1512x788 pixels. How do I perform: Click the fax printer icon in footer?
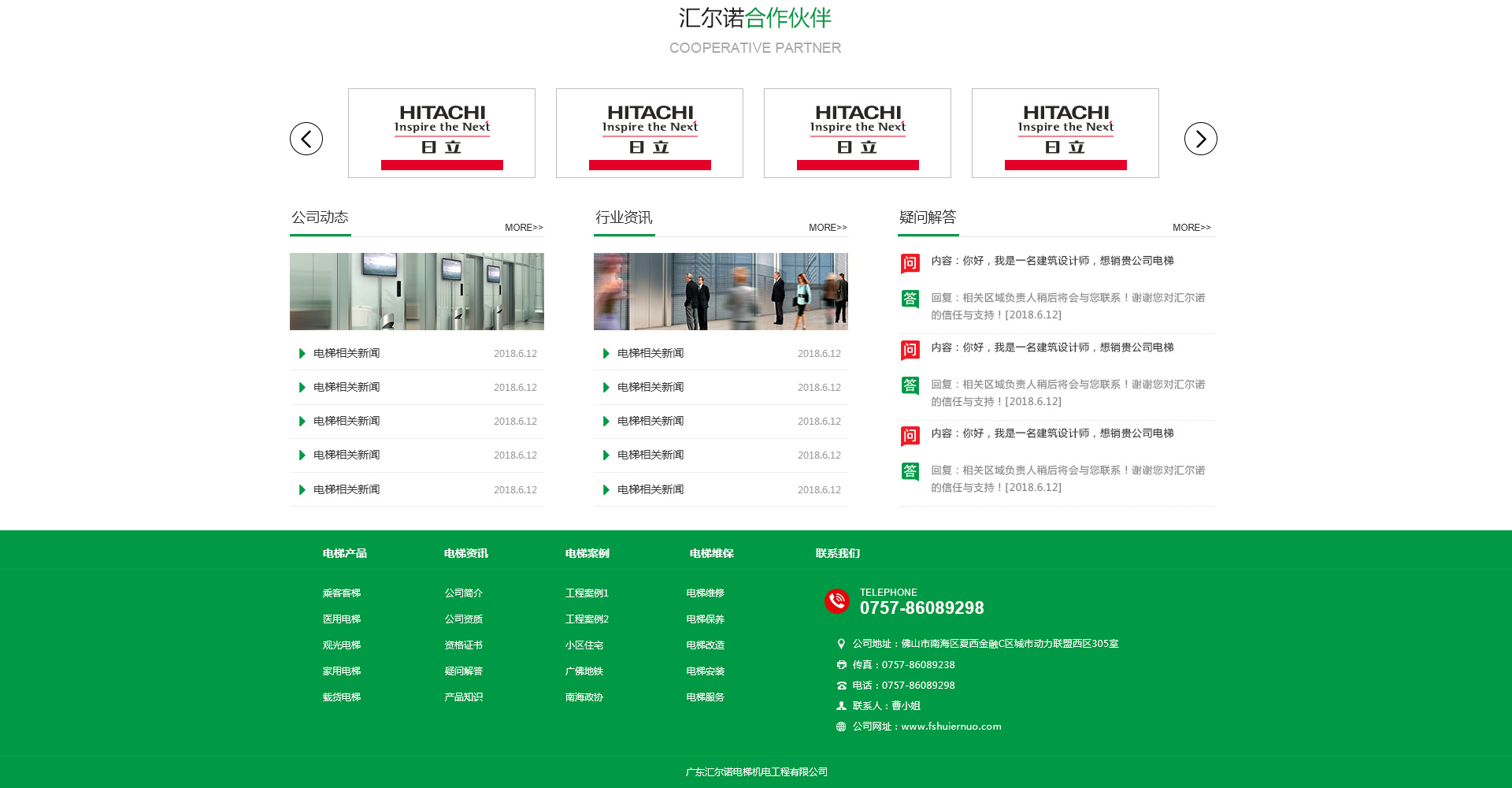[841, 665]
